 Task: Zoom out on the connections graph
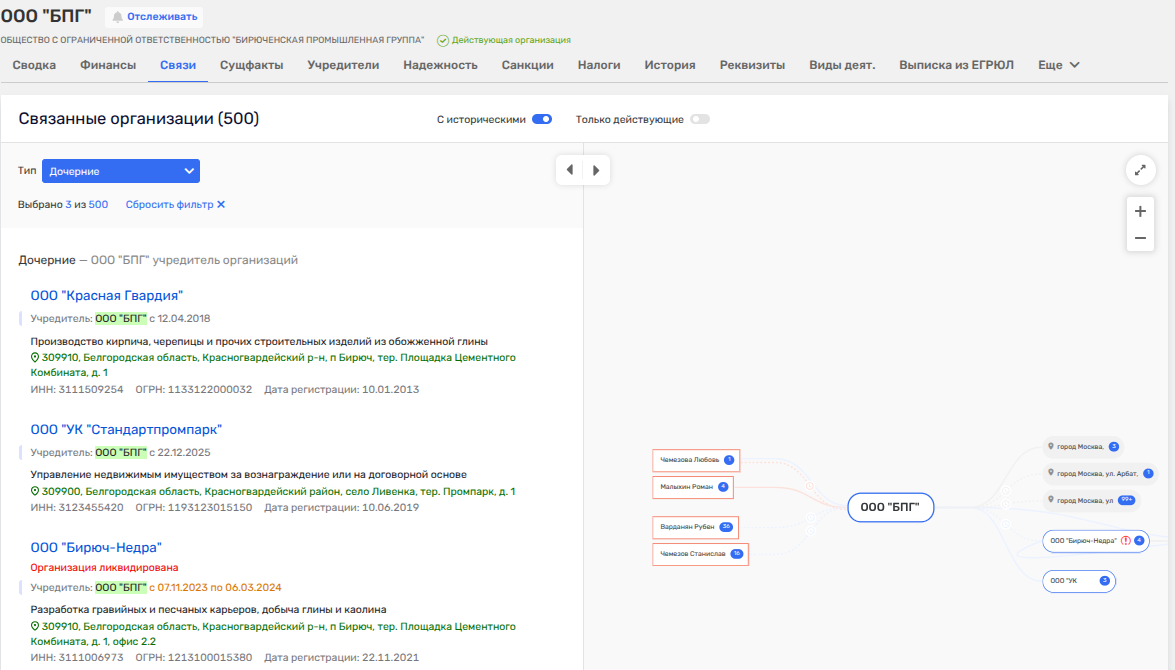[x=1140, y=239]
